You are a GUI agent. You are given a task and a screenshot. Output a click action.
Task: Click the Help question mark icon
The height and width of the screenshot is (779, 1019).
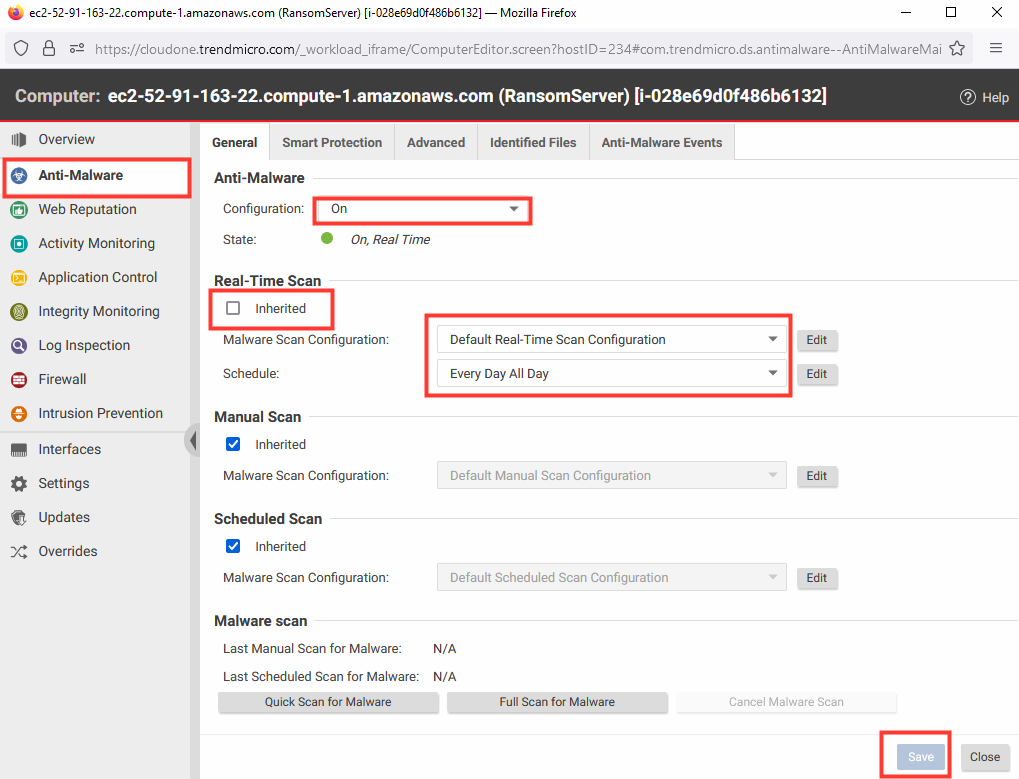point(968,97)
